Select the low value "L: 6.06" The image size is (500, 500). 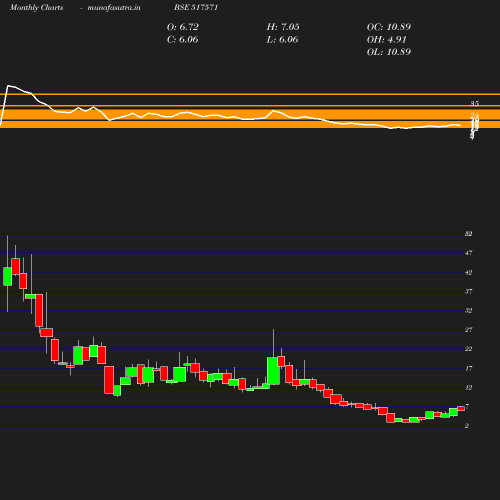(x=282, y=40)
